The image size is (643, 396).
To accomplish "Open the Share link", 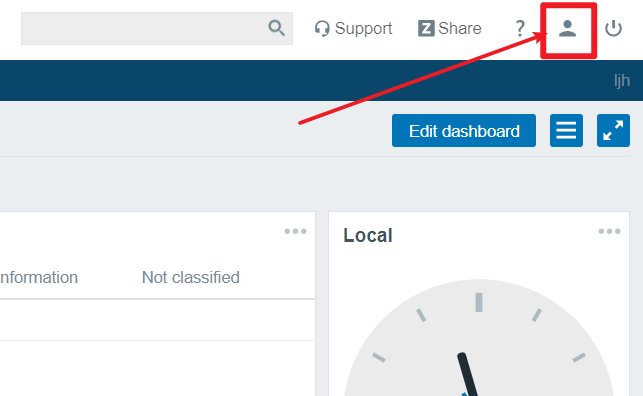I will click(449, 28).
